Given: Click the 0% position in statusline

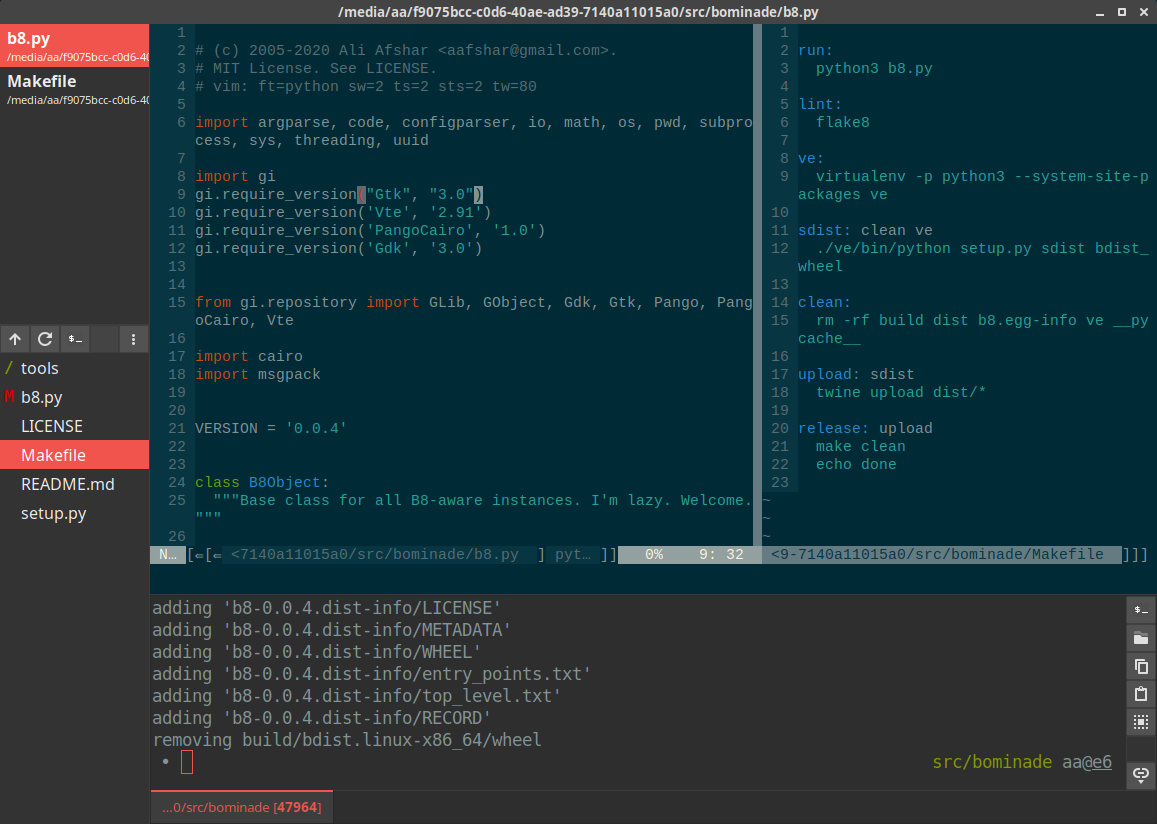Looking at the screenshot, I should [x=654, y=555].
